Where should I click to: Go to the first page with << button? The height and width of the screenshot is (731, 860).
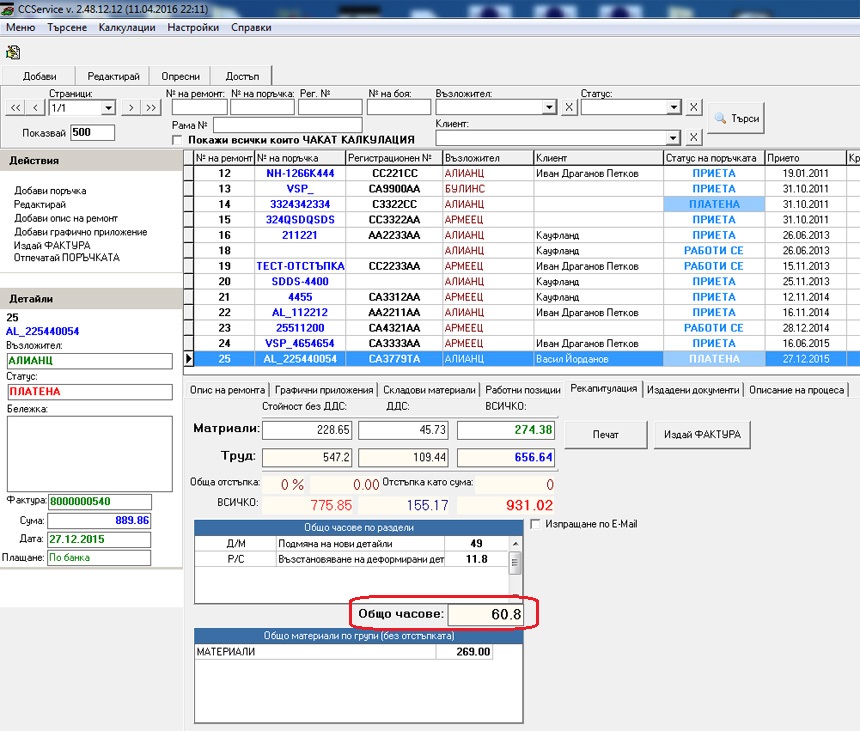(15, 108)
